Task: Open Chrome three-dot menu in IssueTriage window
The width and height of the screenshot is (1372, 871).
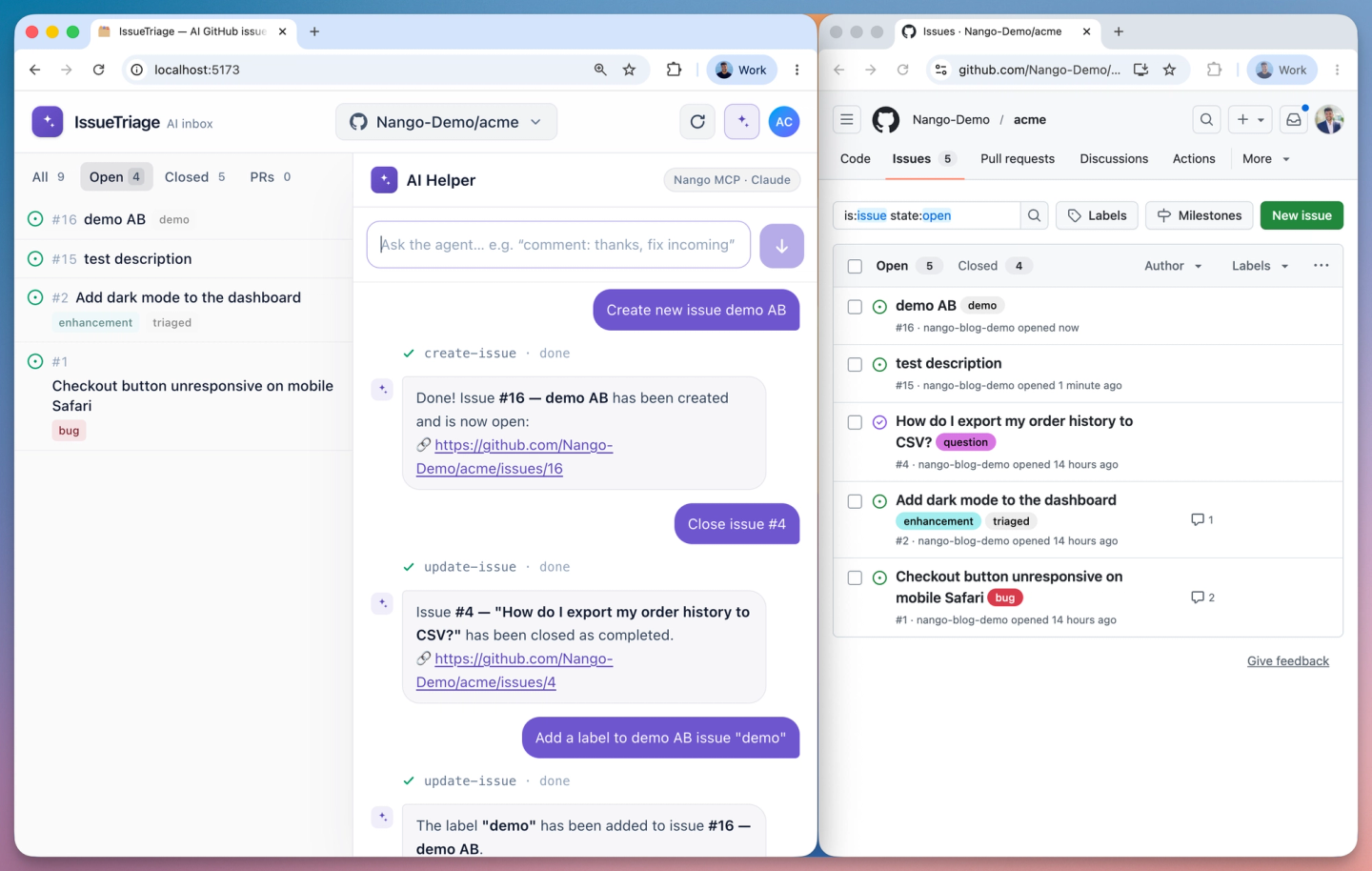Action: pos(797,70)
